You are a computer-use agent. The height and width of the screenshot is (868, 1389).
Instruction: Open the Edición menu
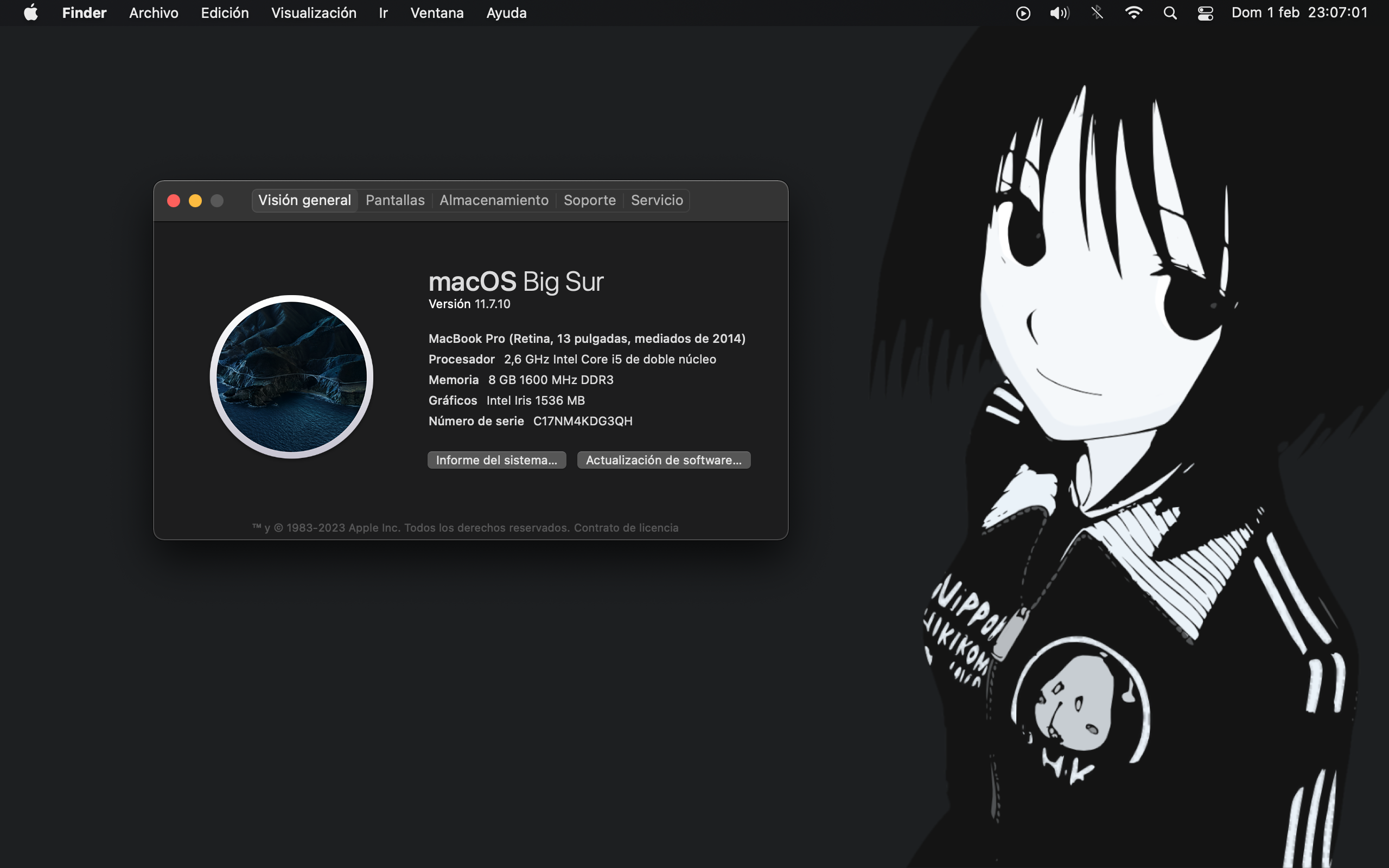(x=225, y=12)
